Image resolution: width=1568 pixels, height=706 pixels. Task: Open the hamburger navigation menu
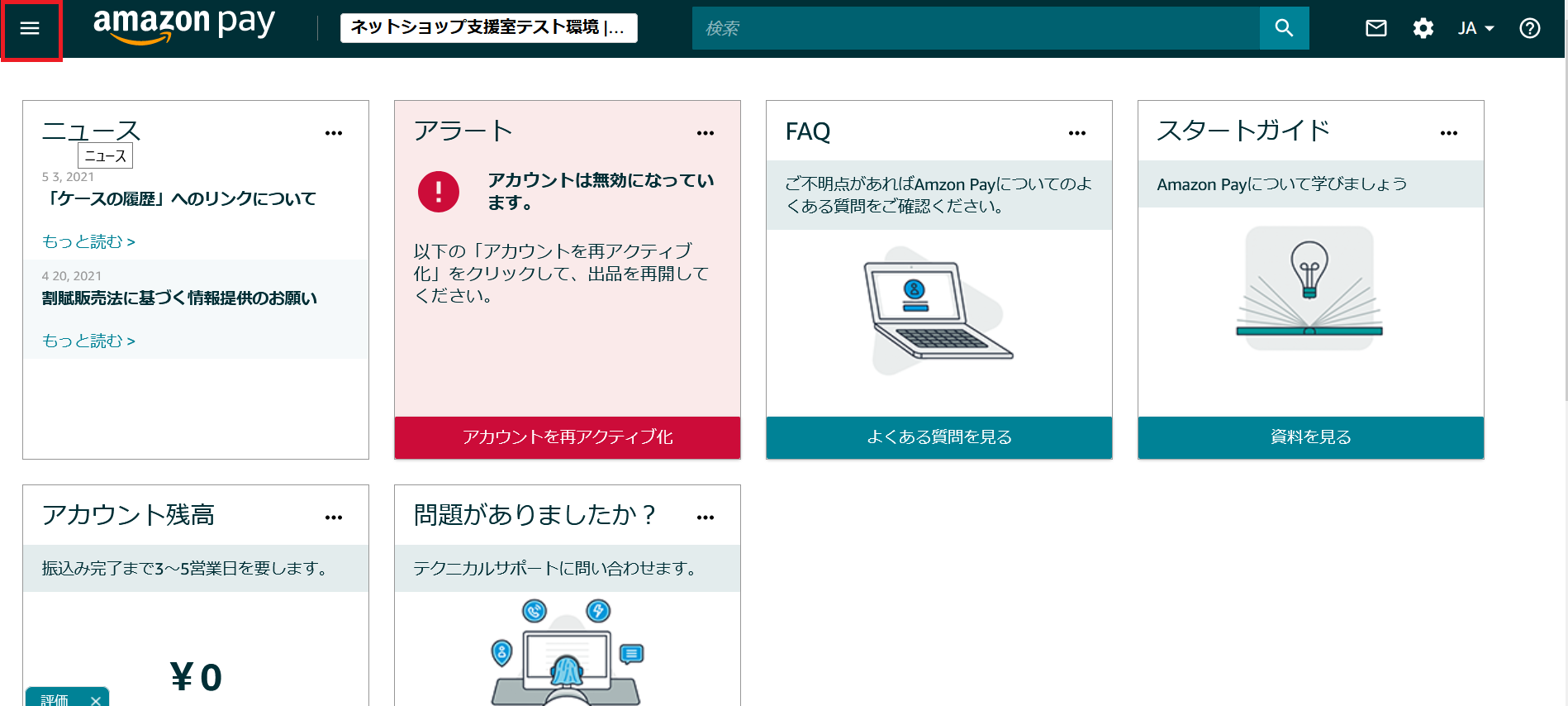pyautogui.click(x=30, y=29)
